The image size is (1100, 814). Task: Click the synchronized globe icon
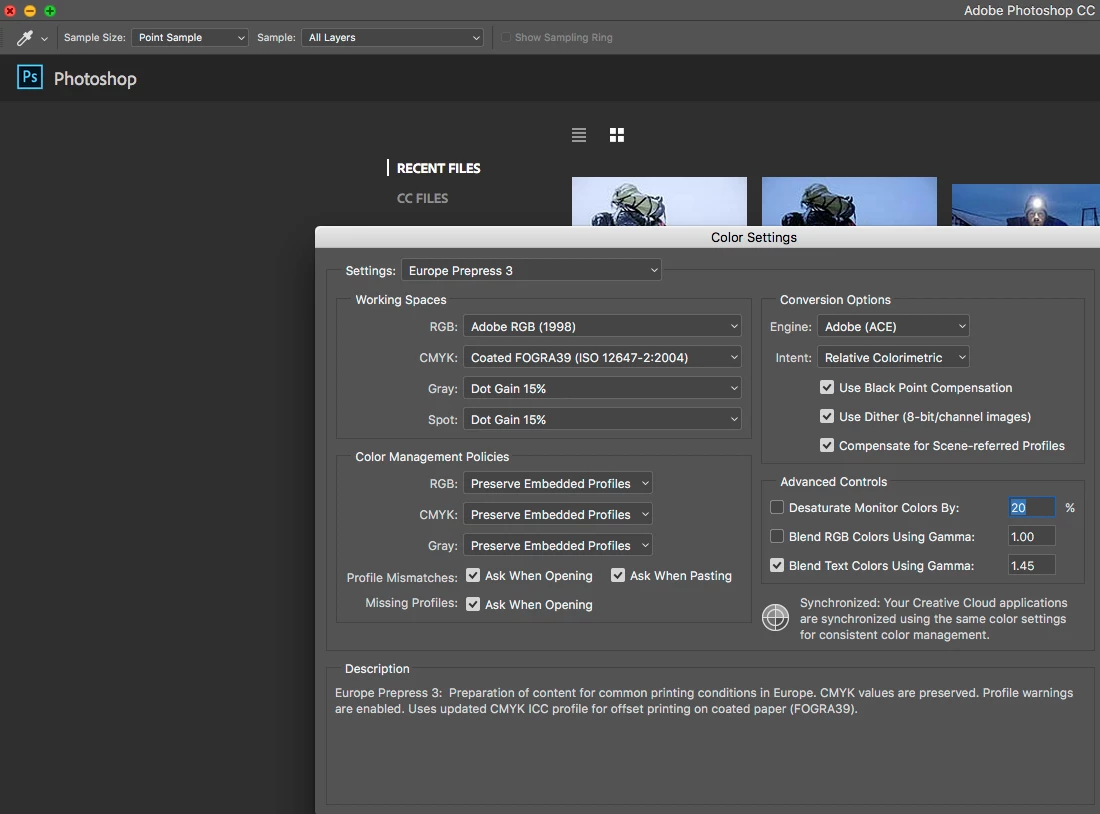[775, 618]
